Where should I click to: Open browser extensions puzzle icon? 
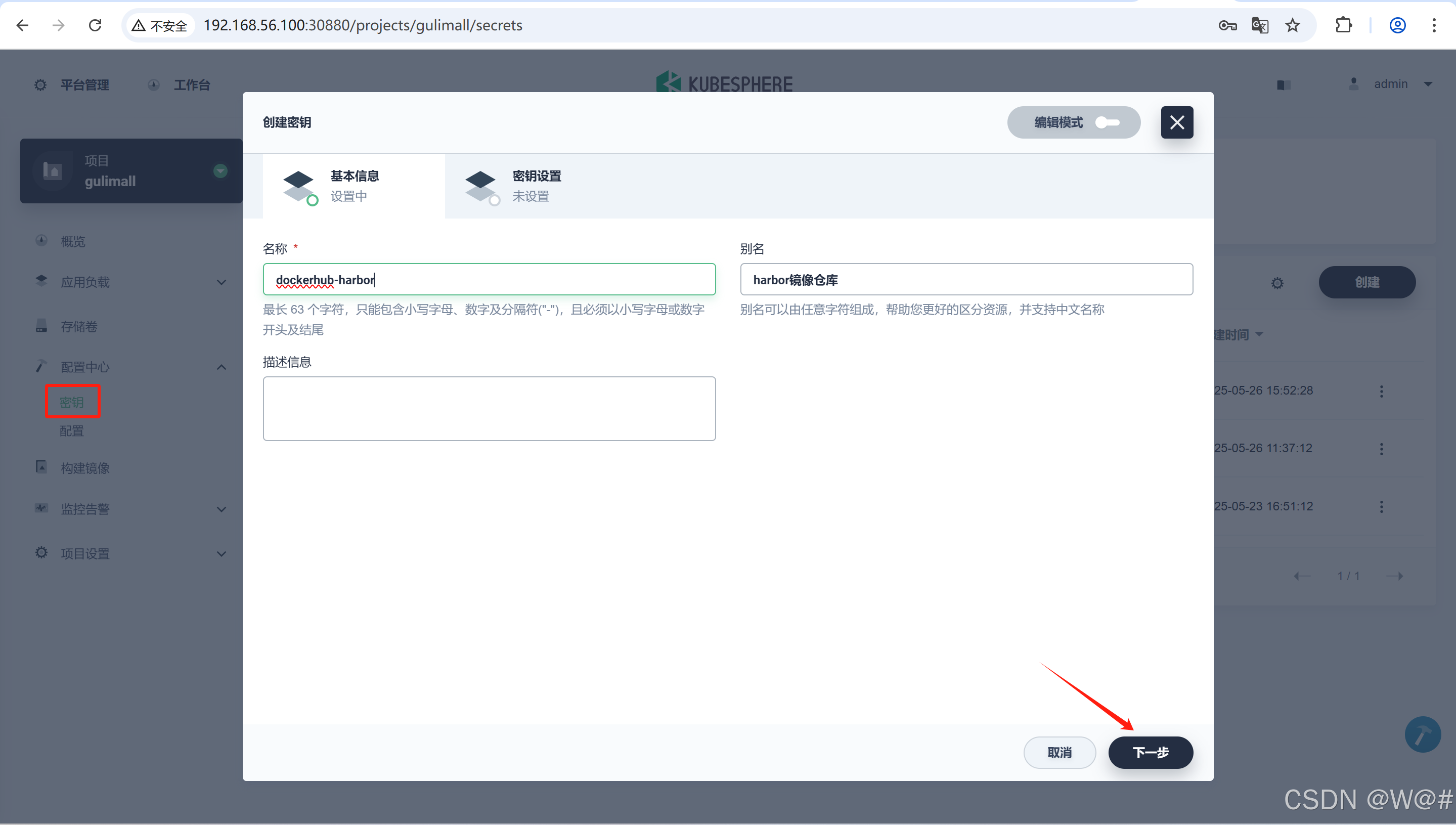(x=1343, y=25)
